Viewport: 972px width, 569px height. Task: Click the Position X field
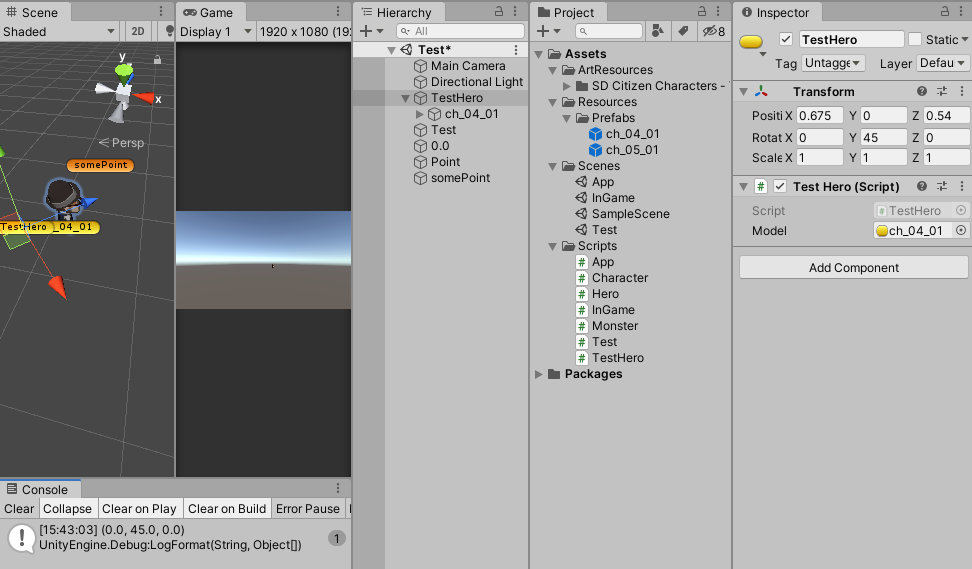pos(820,115)
